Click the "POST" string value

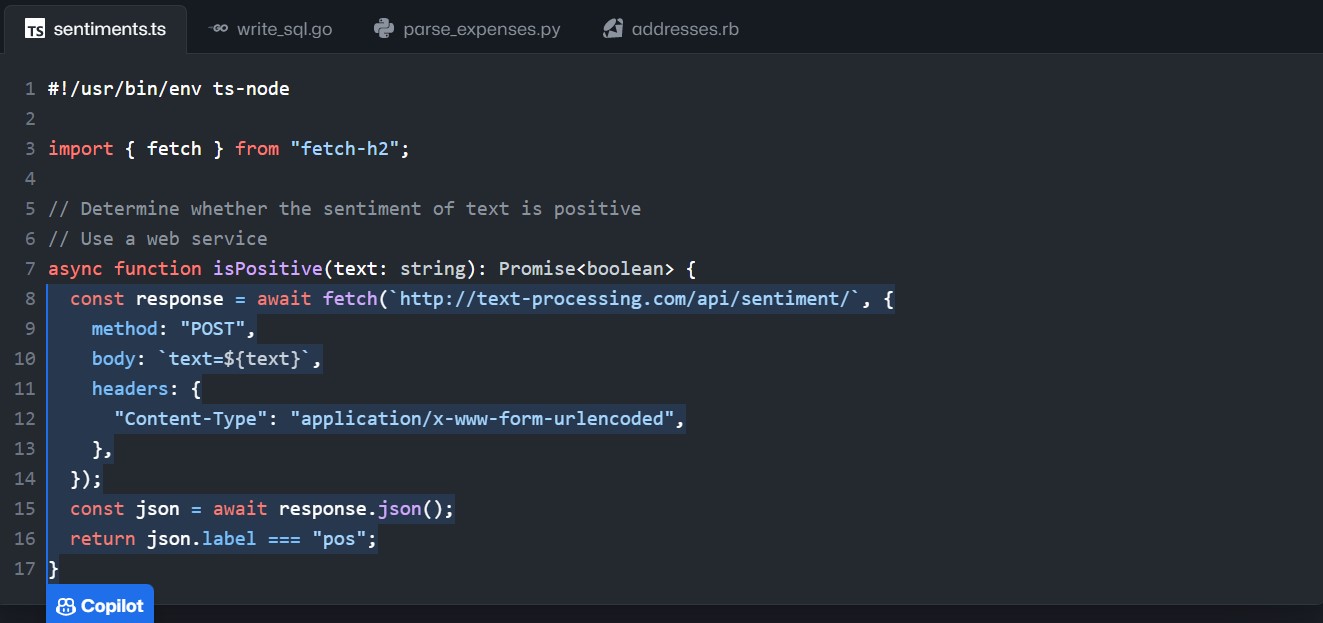tap(213, 329)
